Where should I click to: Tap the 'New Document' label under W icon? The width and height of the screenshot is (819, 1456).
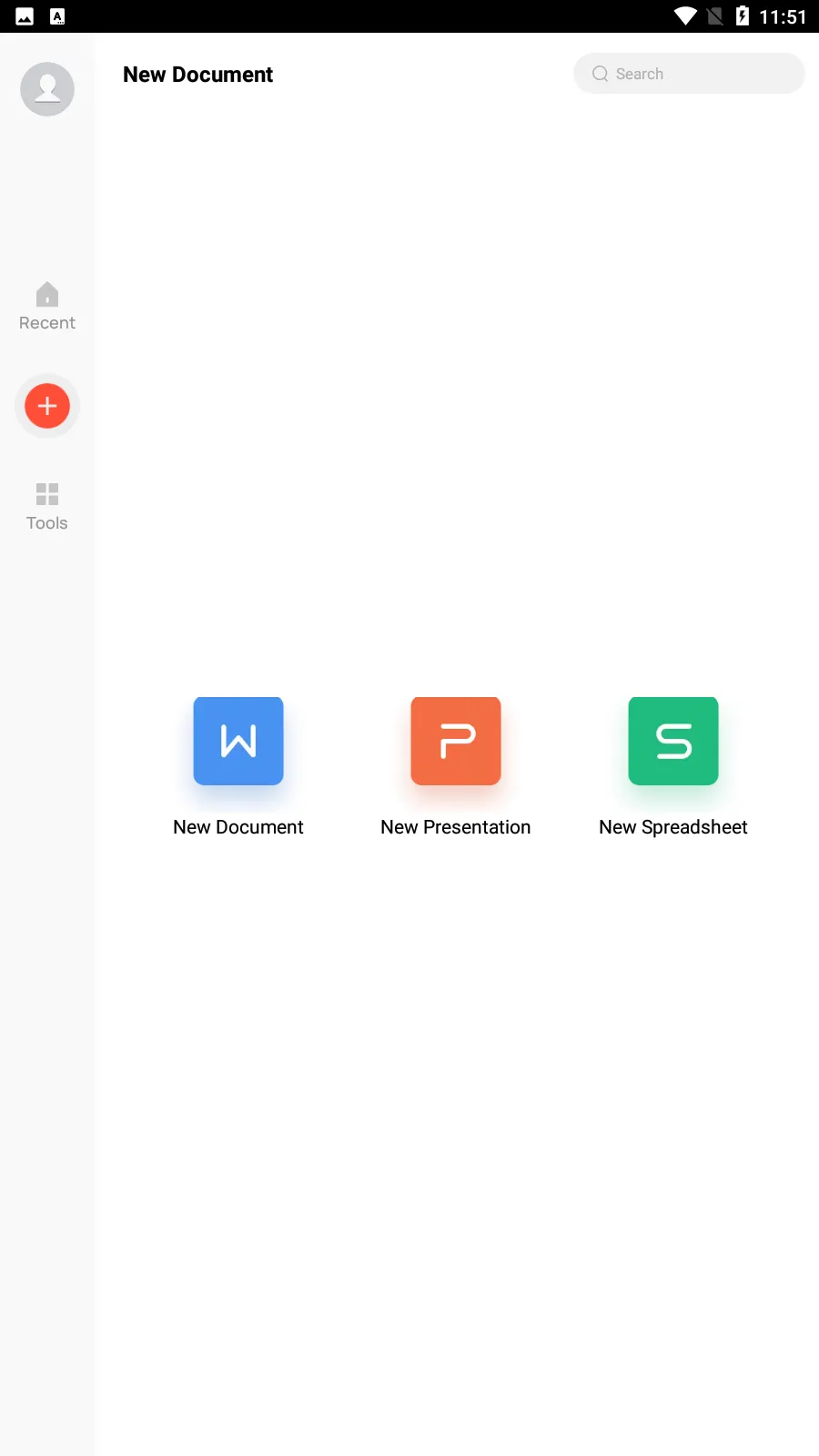tap(238, 827)
